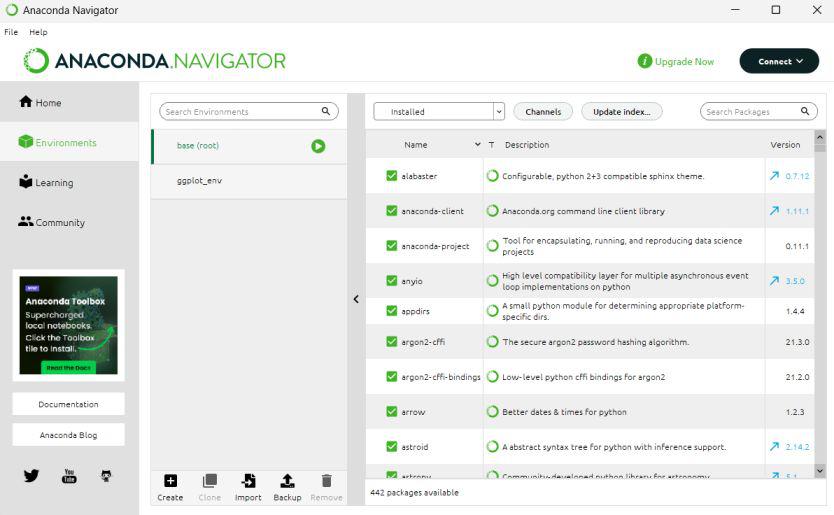Viewport: 834px width, 515px height.
Task: Switch to the Community tab label
Action: 60,222
